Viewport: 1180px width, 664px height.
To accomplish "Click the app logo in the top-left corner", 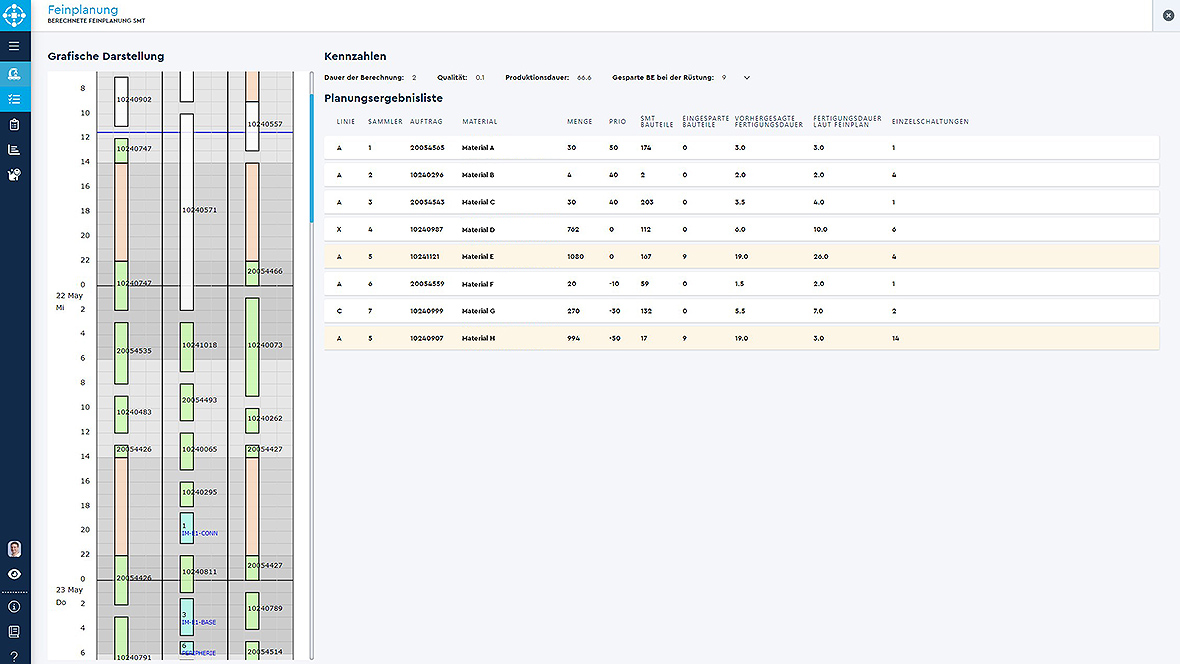I will [x=14, y=15].
